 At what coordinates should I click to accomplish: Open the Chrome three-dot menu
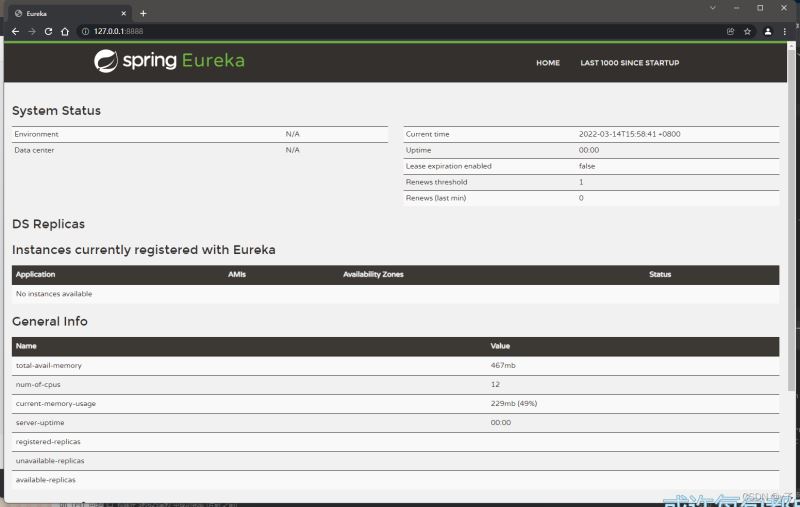pyautogui.click(x=786, y=31)
